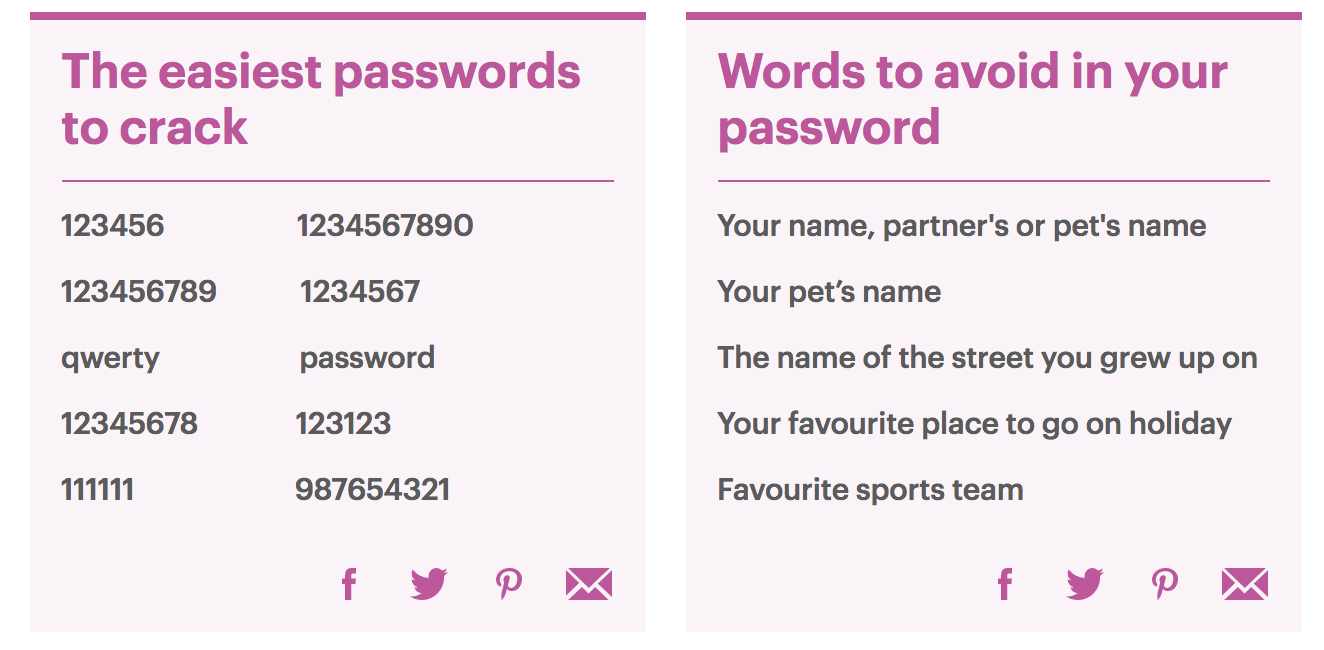Tweet the easiest passwords card
The image size is (1324, 650).
tap(429, 584)
